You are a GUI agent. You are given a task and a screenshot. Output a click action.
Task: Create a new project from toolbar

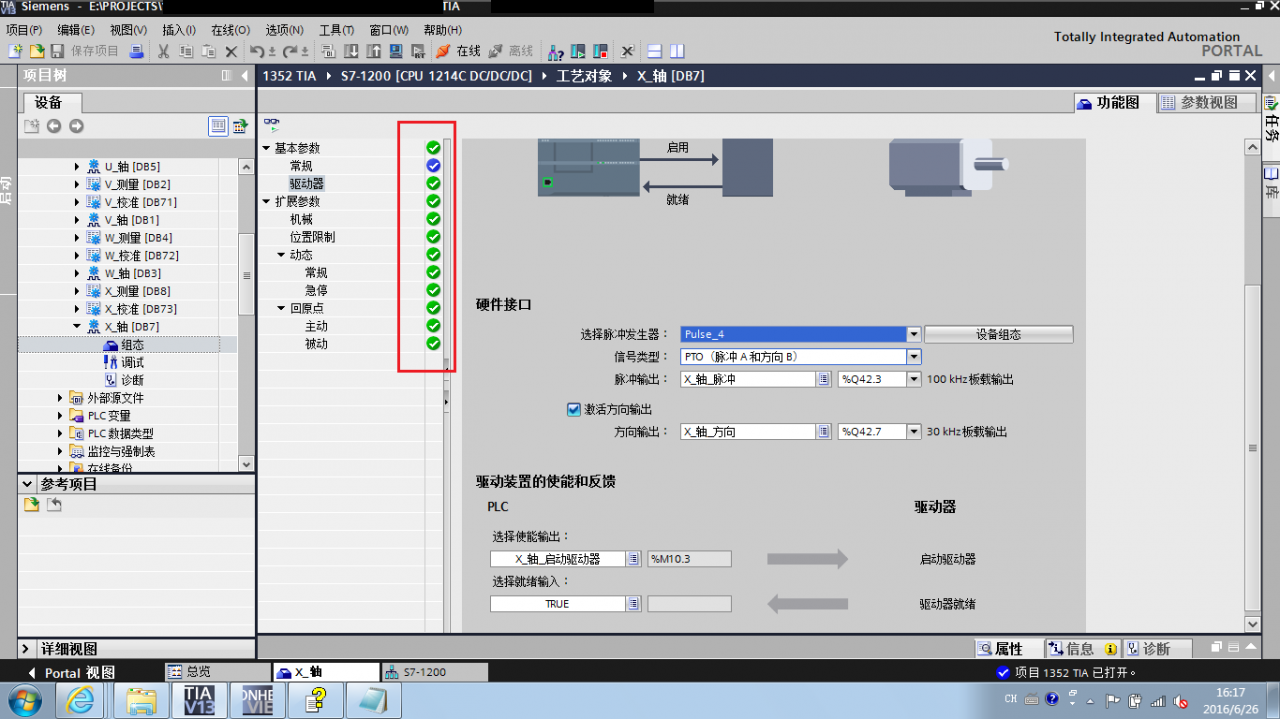pyautogui.click(x=15, y=51)
